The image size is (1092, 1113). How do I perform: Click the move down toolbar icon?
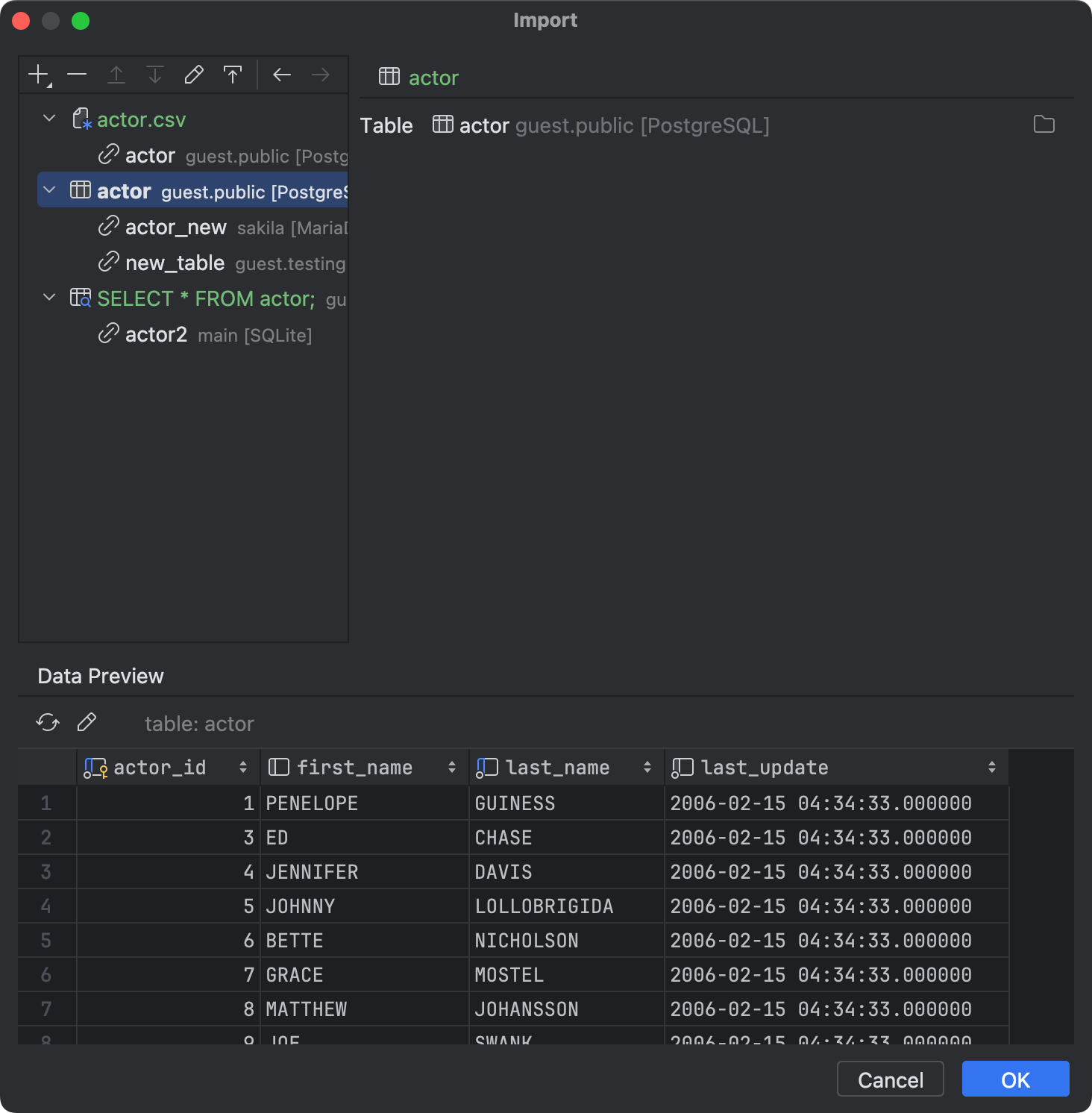[x=155, y=74]
